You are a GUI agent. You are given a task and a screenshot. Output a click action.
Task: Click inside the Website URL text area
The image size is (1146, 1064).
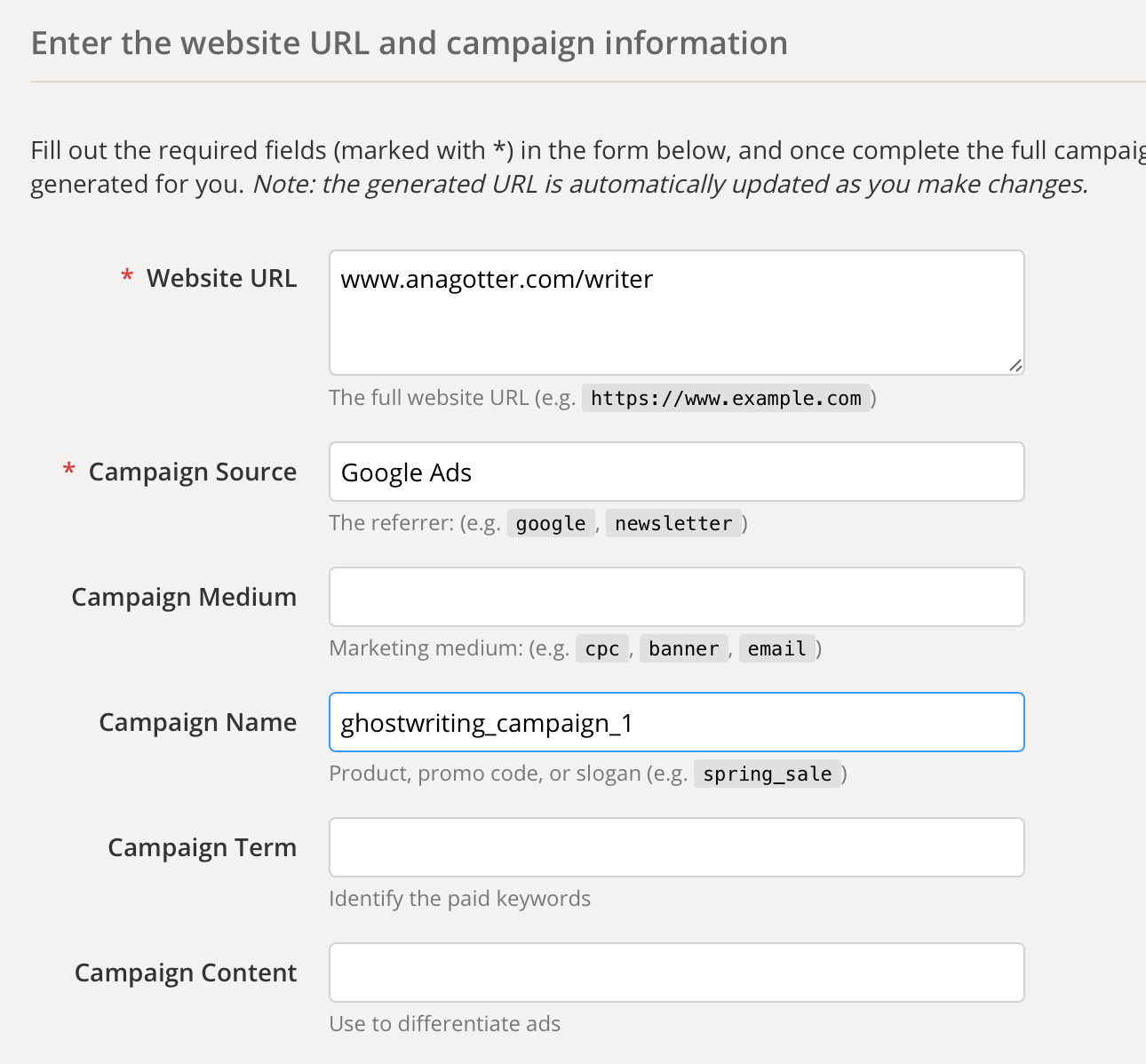point(676,313)
